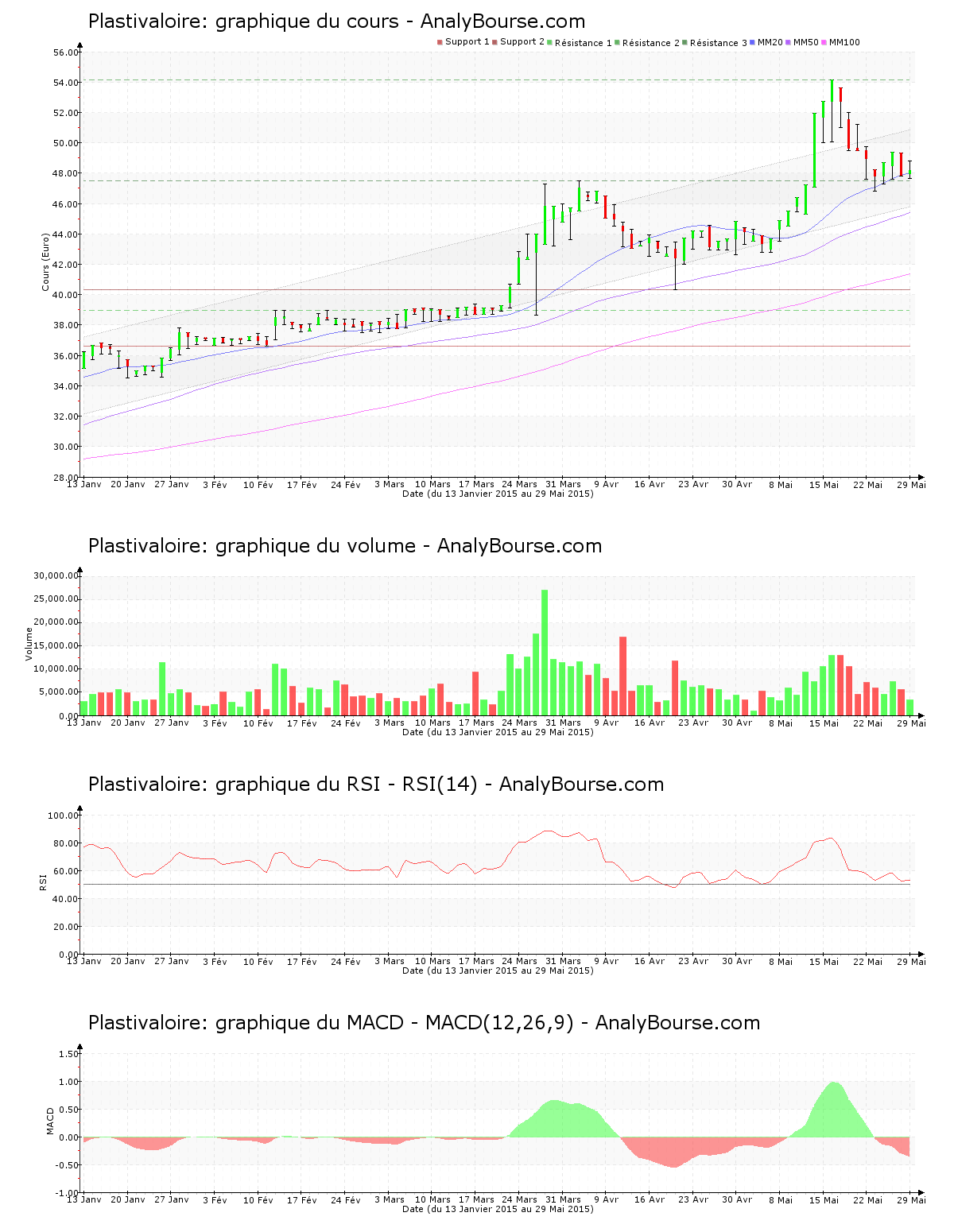Image resolution: width=954 pixels, height=1232 pixels.
Task: Click the 56.00 price axis value
Action: (65, 52)
